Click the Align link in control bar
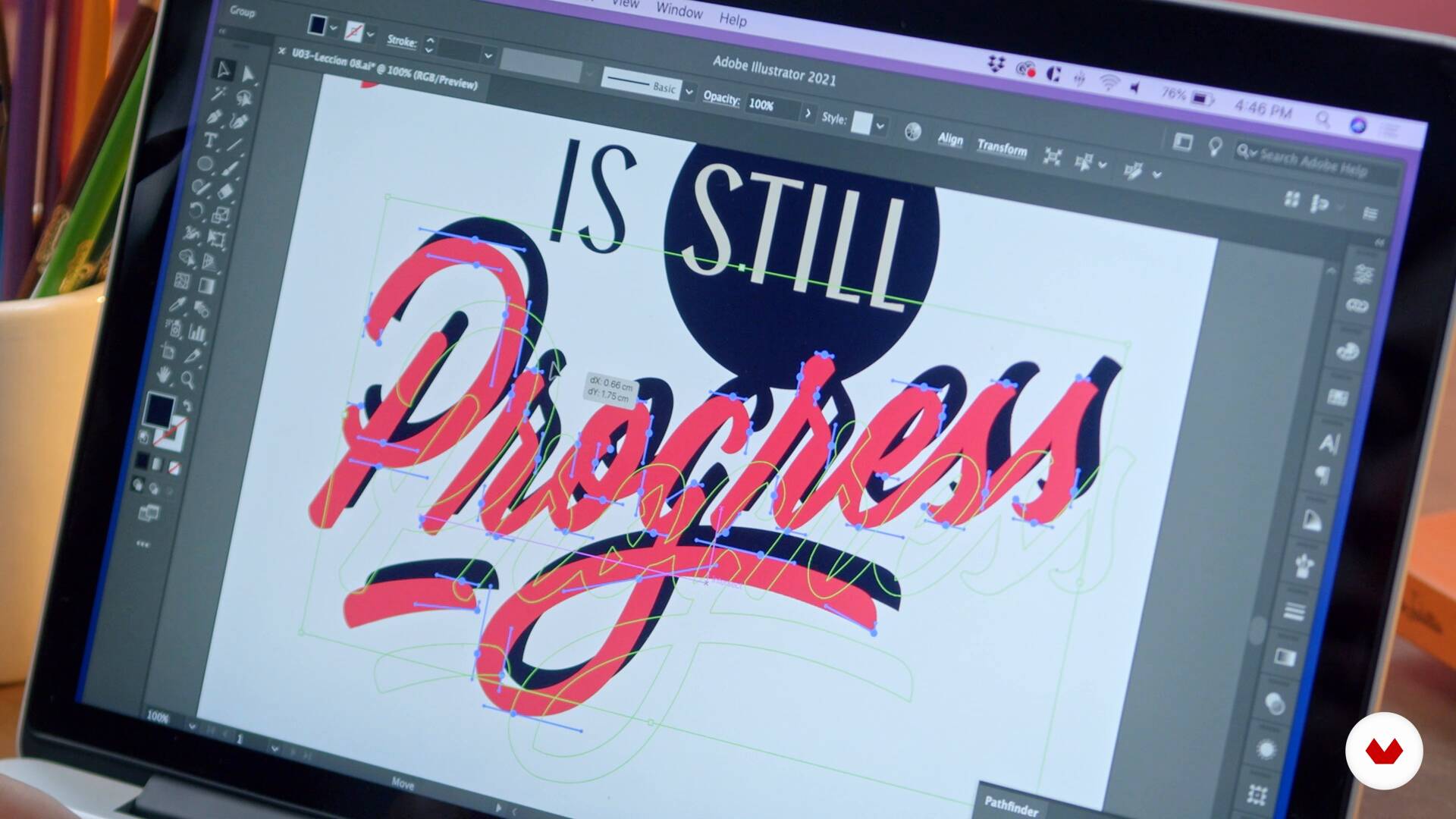The height and width of the screenshot is (819, 1456). [x=950, y=139]
